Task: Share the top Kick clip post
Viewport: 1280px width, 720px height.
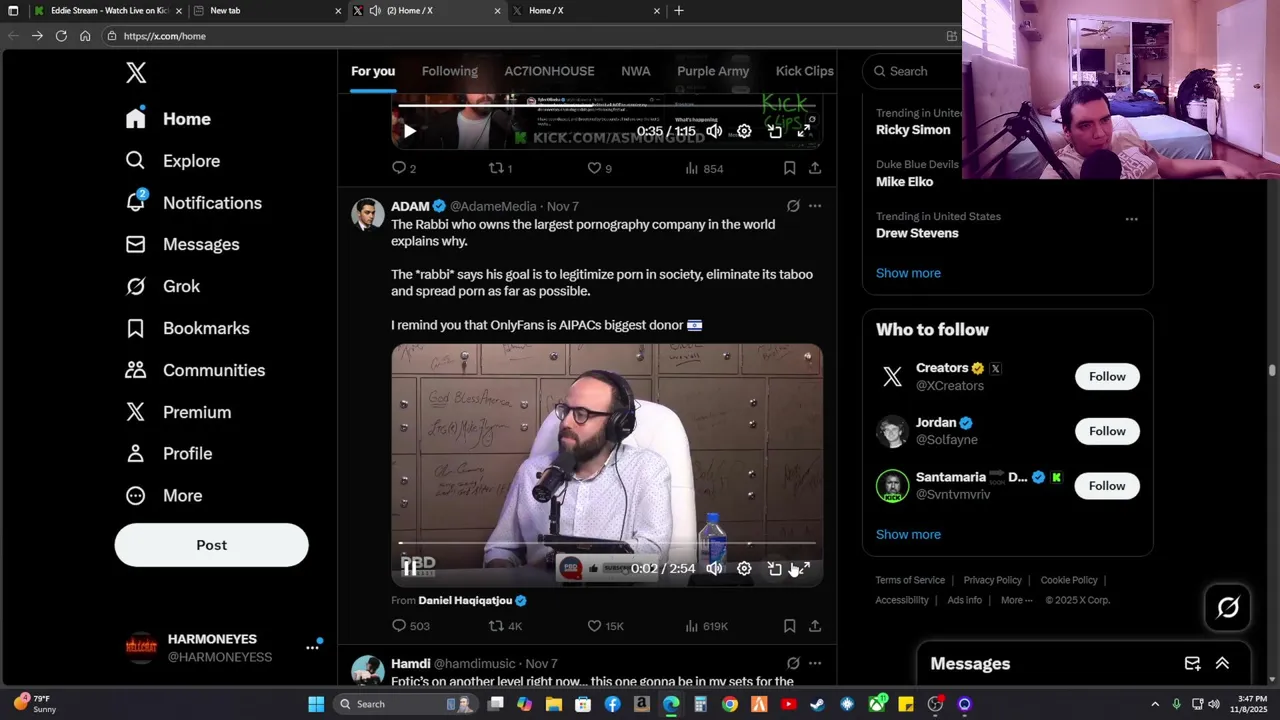Action: 815,168
